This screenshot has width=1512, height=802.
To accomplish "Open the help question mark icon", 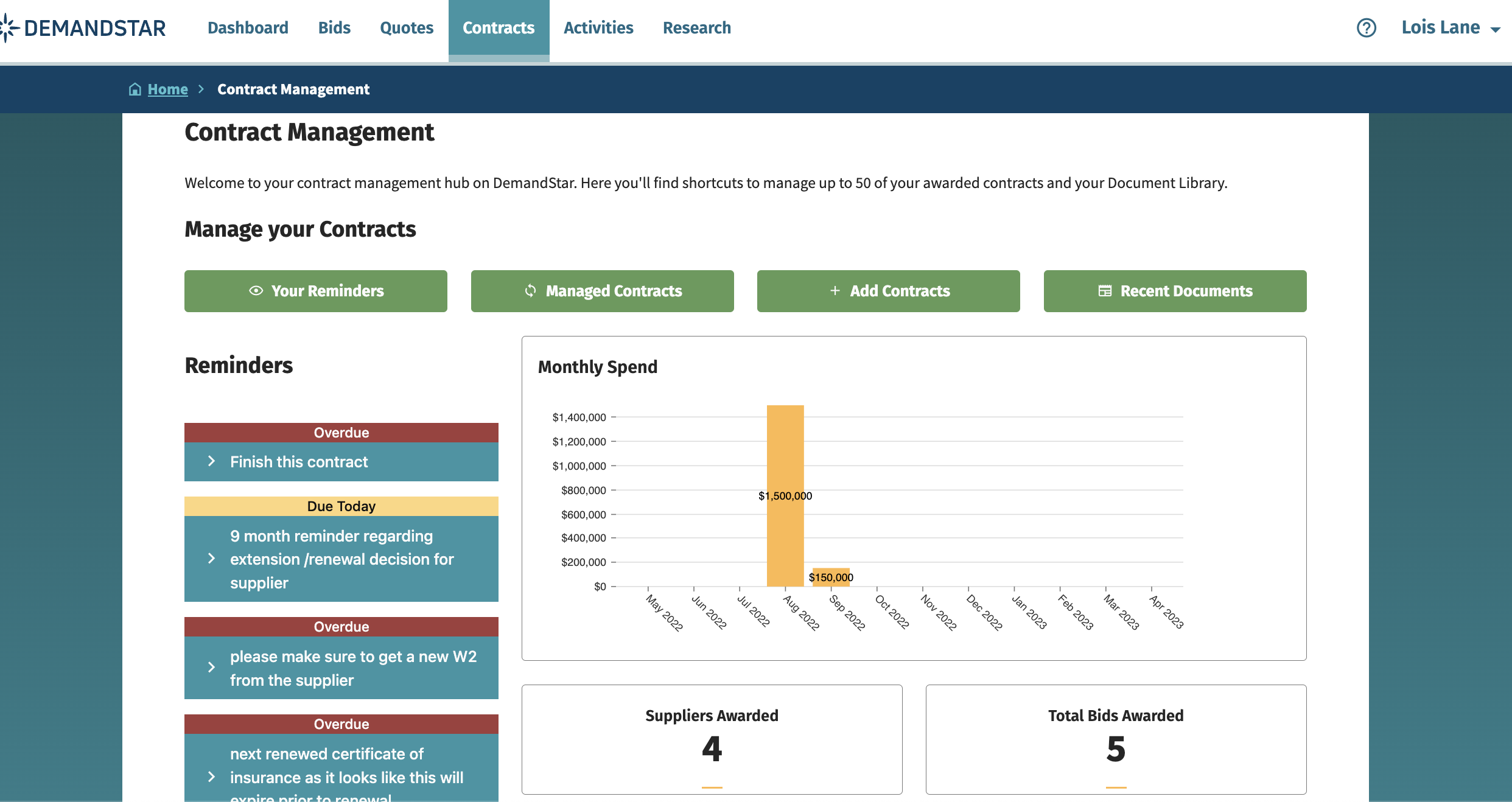I will pos(1366,27).
